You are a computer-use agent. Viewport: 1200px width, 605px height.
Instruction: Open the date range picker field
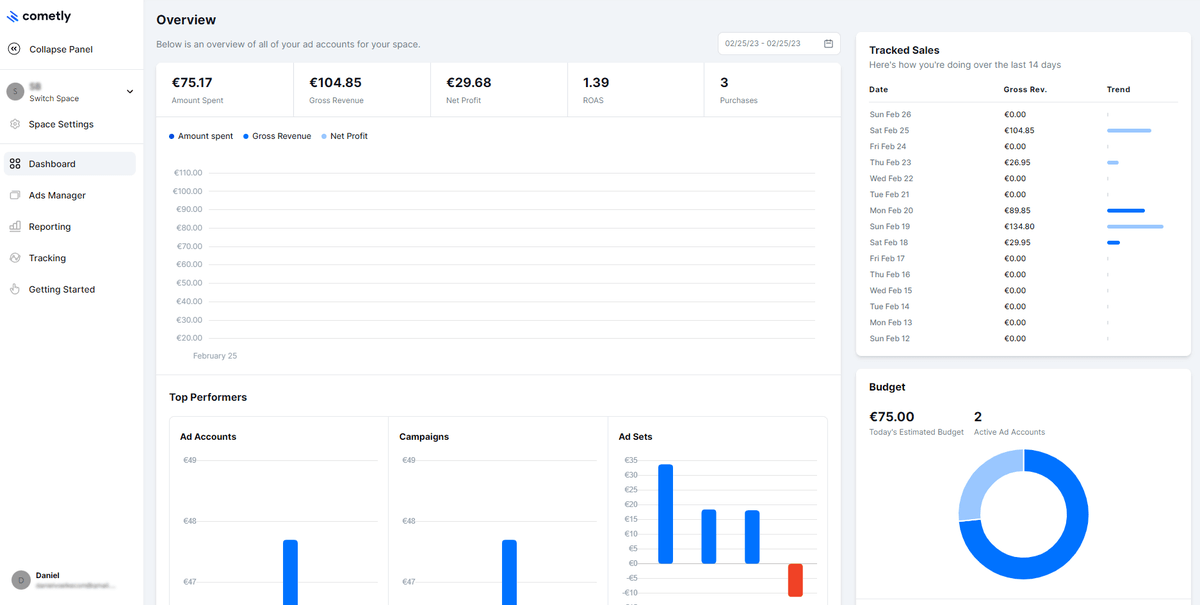coord(779,44)
